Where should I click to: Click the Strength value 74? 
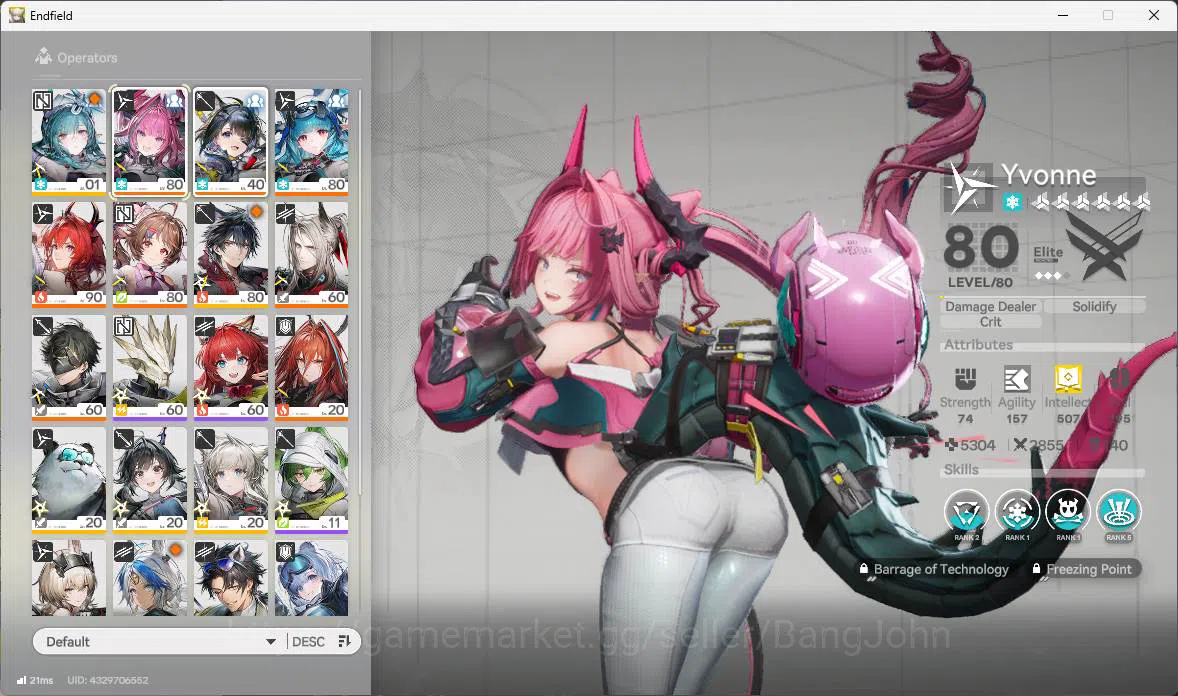tap(965, 419)
